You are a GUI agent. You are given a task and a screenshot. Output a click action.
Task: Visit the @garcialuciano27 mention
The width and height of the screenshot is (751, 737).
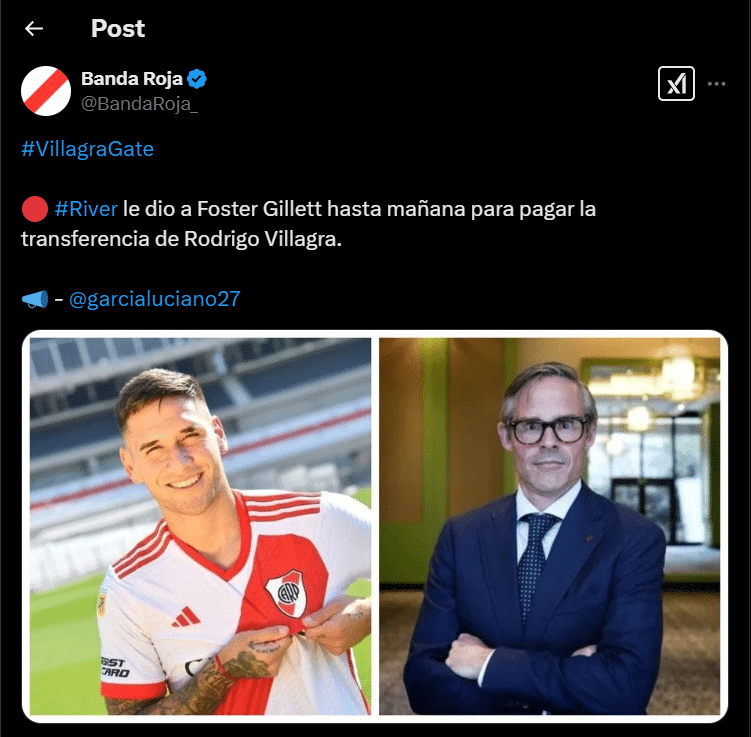click(155, 299)
